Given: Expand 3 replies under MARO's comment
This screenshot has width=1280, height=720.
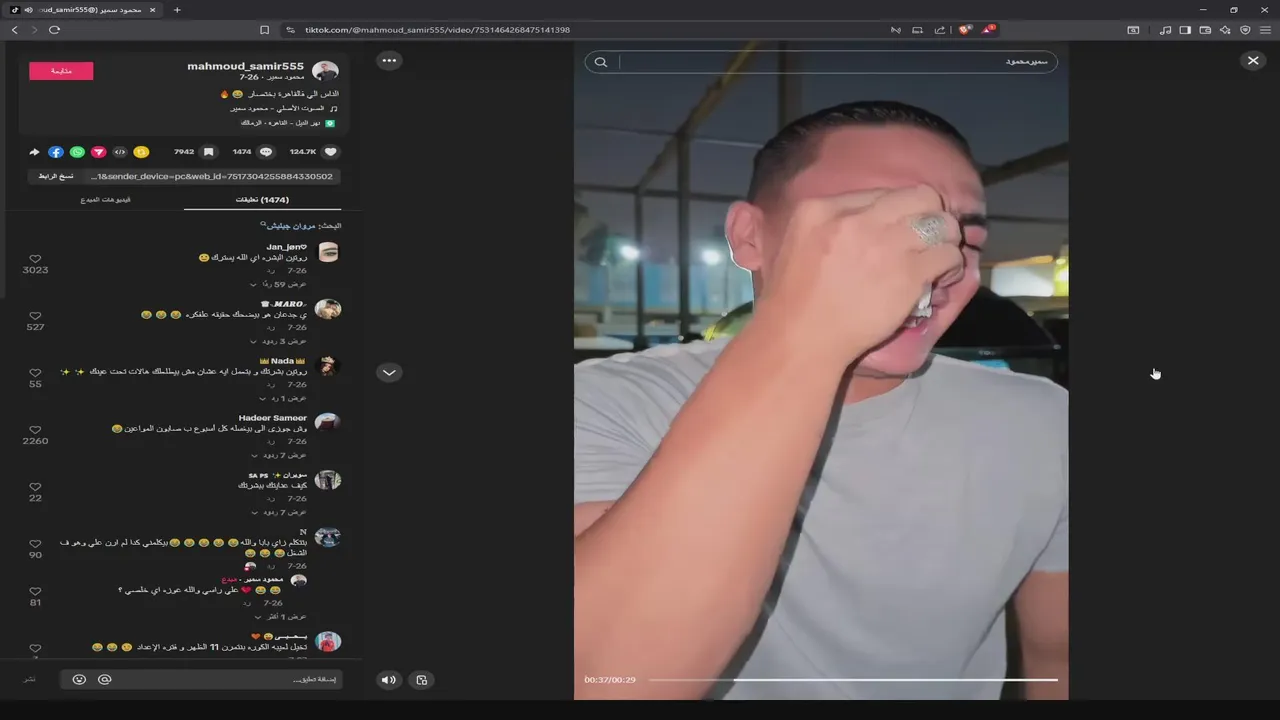Looking at the screenshot, I should [x=278, y=341].
